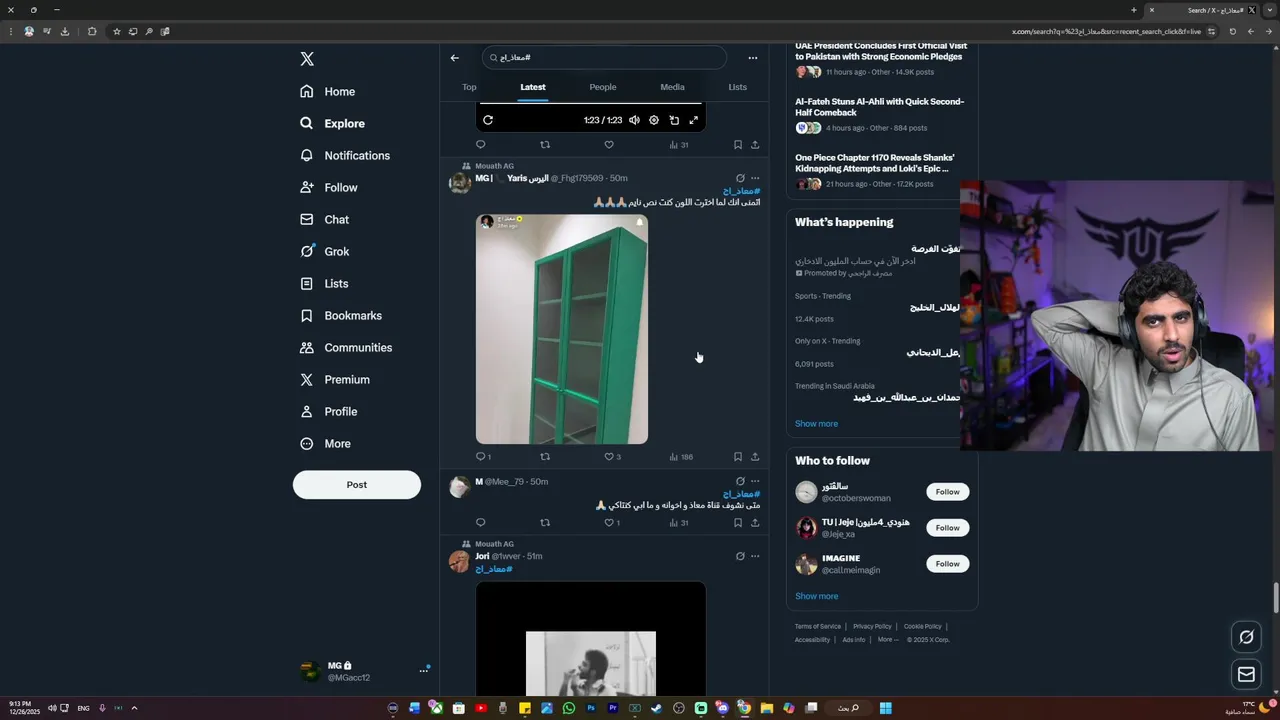The image size is (1280, 720).
Task: Click the X search input field
Action: [604, 58]
